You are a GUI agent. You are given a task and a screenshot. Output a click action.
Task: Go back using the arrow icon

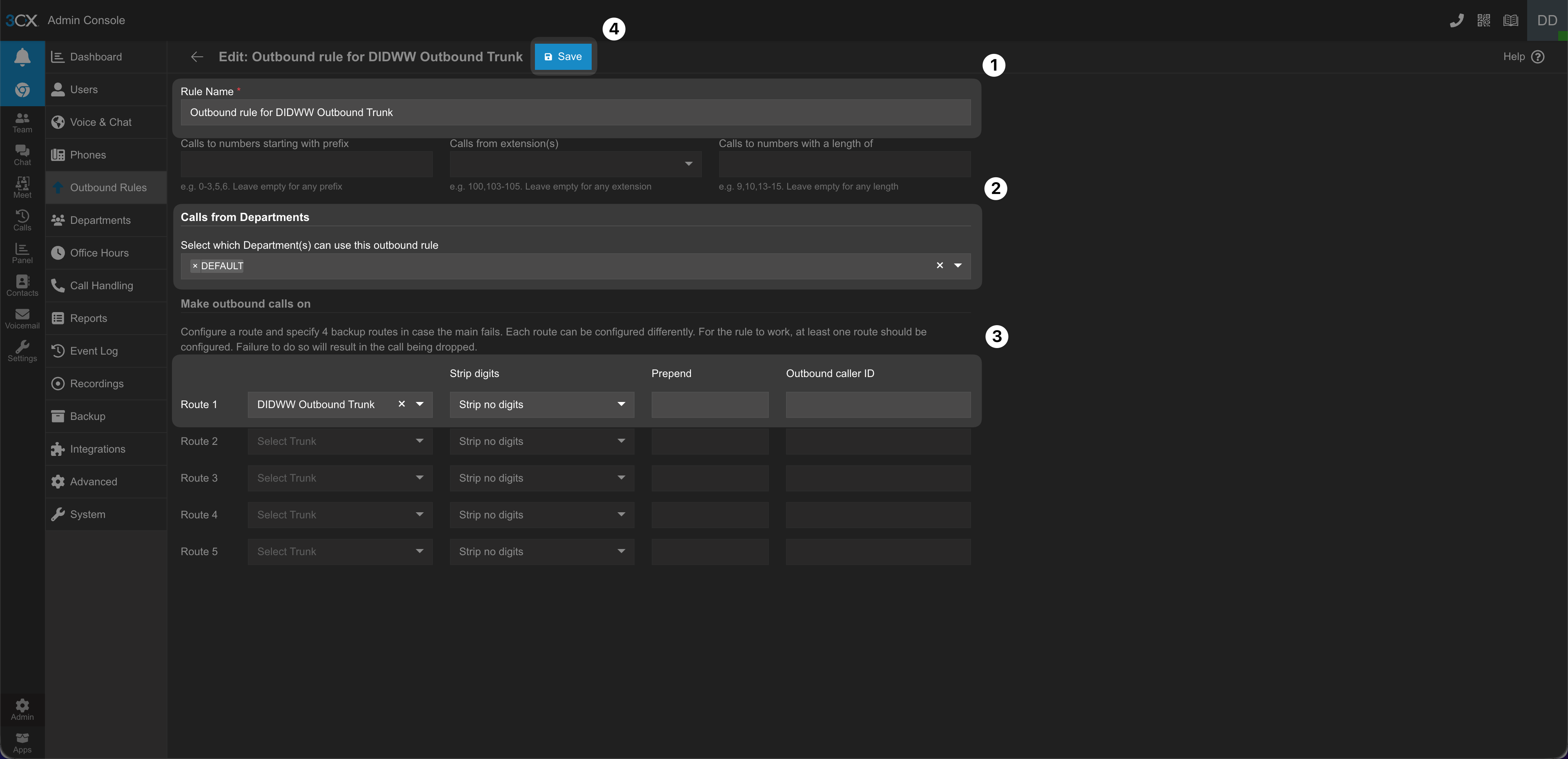point(196,57)
